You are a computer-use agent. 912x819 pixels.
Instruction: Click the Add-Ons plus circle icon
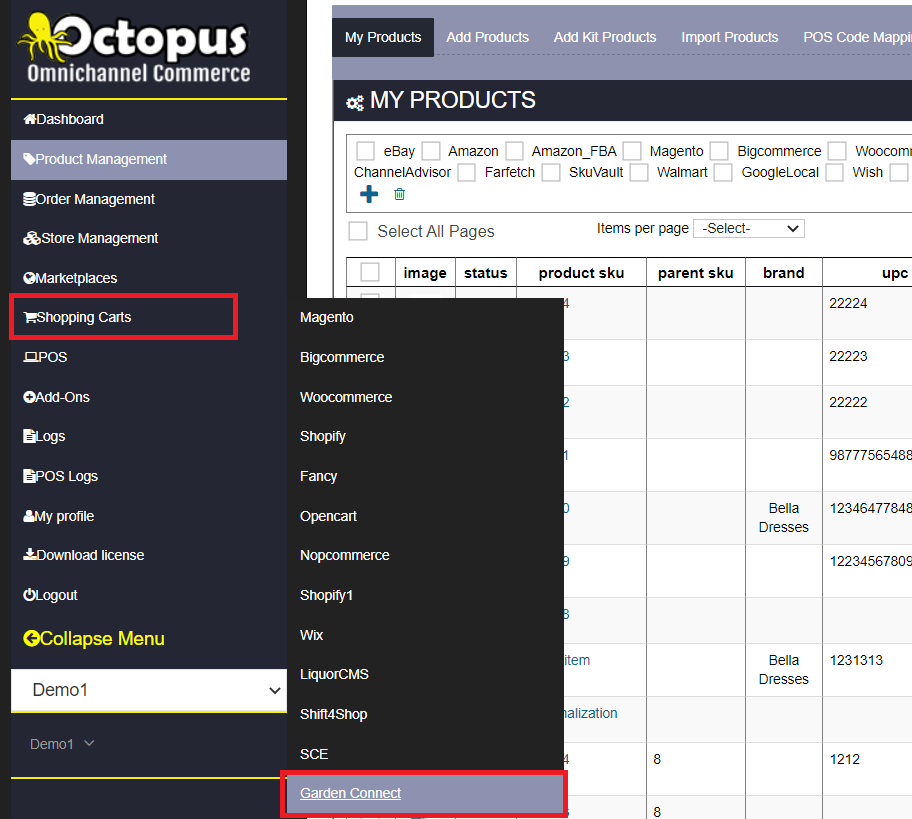pyautogui.click(x=29, y=397)
